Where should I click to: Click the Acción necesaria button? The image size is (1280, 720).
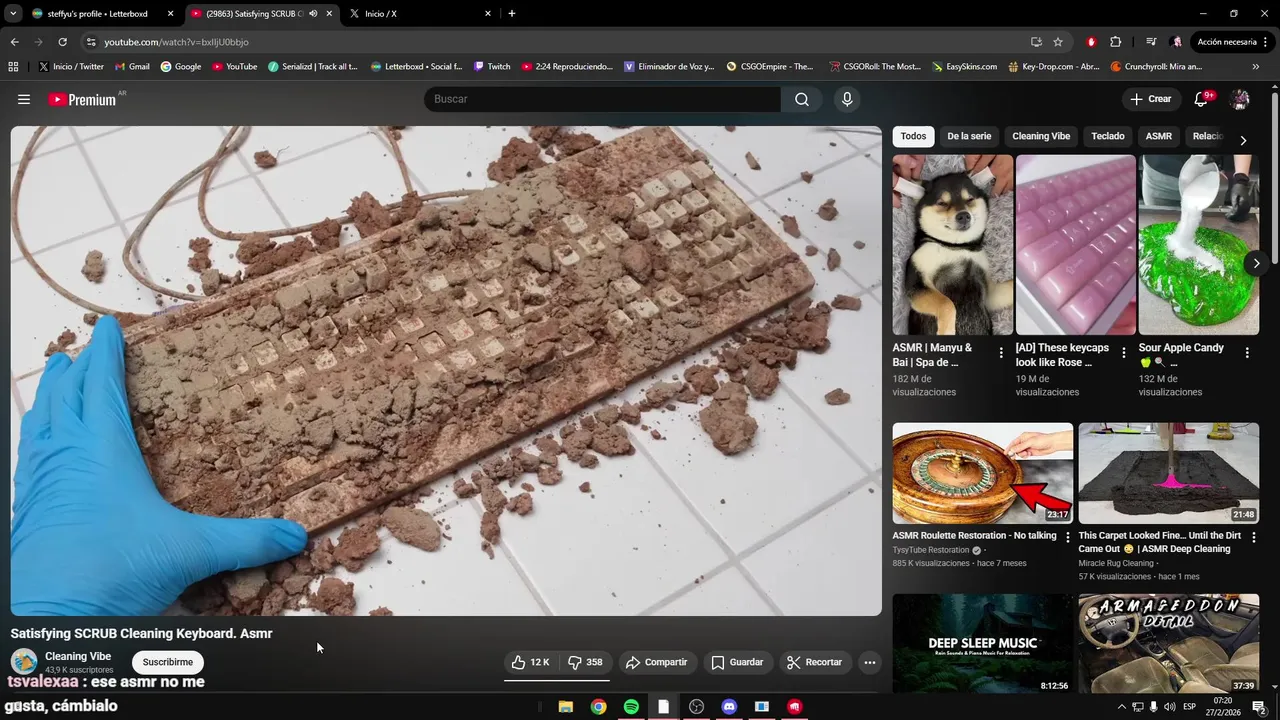click(1233, 42)
